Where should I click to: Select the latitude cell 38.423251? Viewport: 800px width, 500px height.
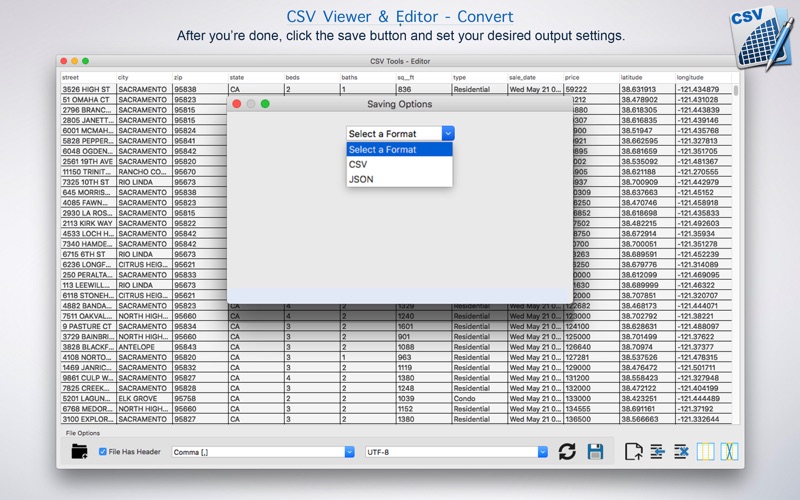click(x=647, y=398)
